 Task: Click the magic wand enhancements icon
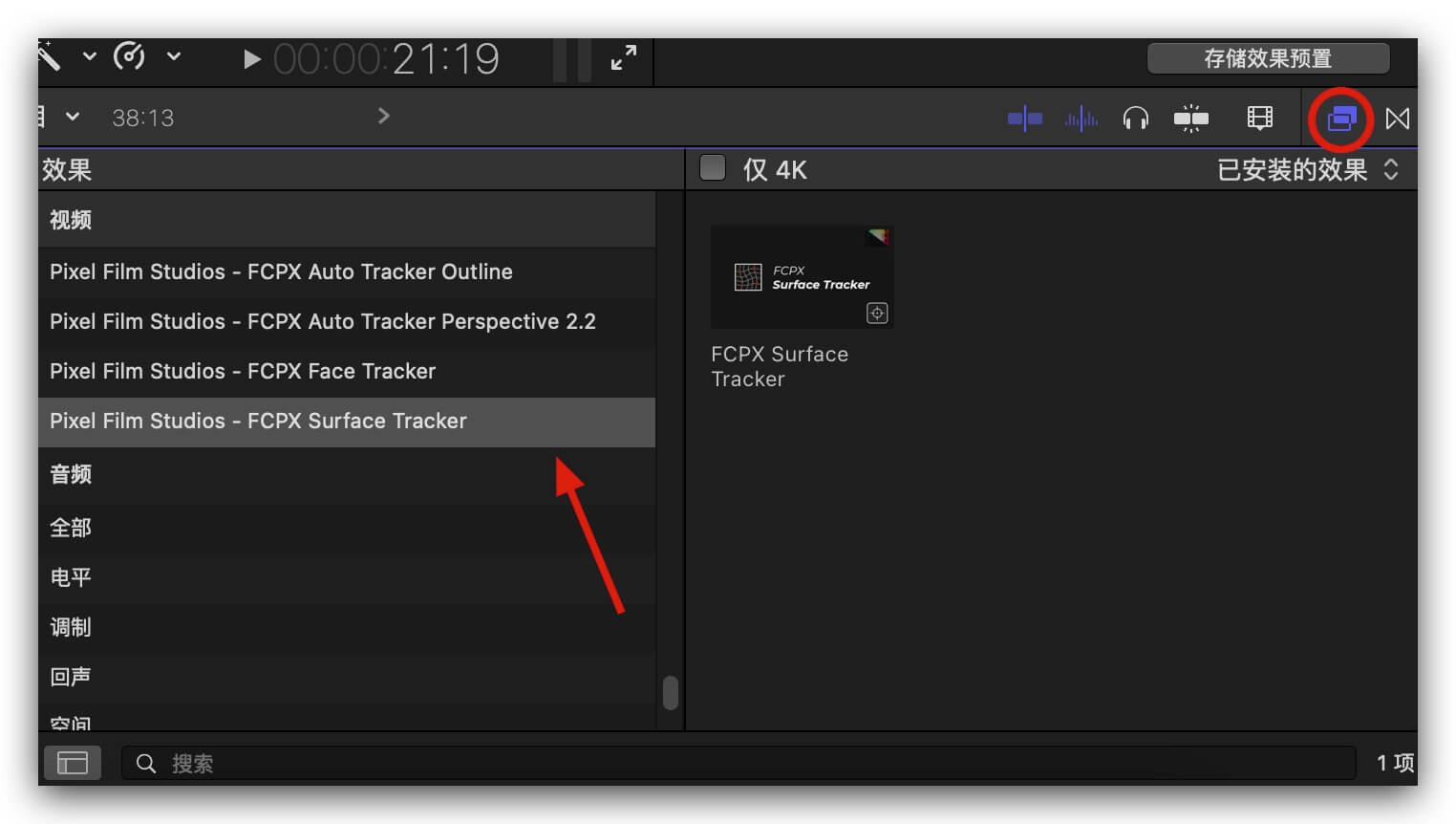pyautogui.click(x=50, y=57)
